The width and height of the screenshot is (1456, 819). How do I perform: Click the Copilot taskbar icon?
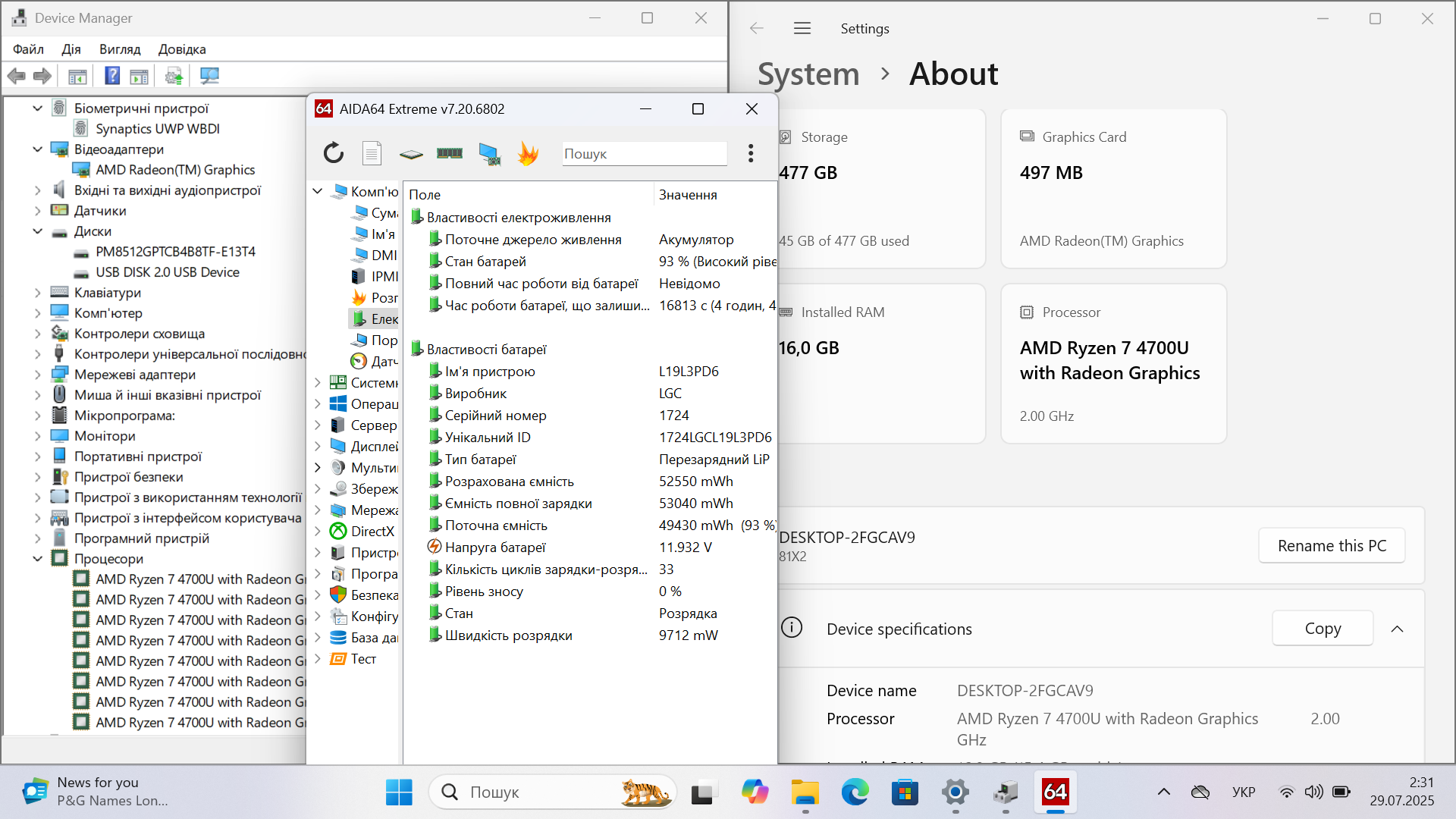point(755,792)
